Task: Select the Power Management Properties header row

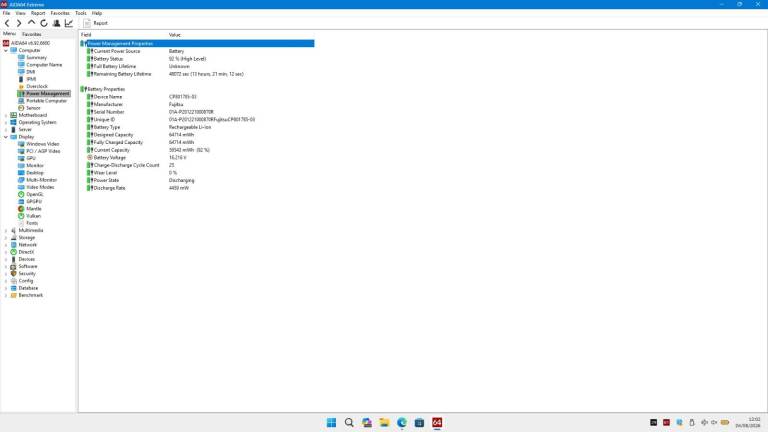Action: coord(197,44)
